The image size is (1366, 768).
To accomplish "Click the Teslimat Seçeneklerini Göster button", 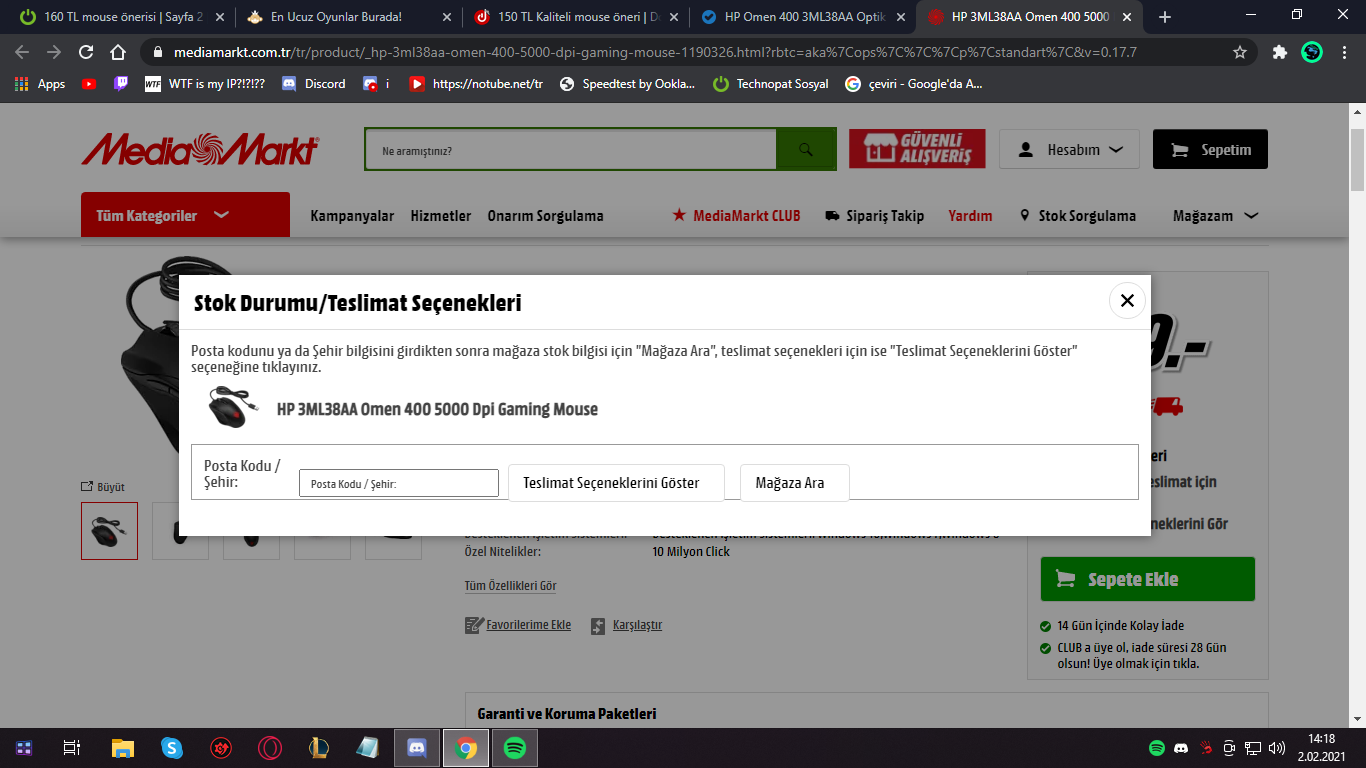I will pyautogui.click(x=617, y=483).
